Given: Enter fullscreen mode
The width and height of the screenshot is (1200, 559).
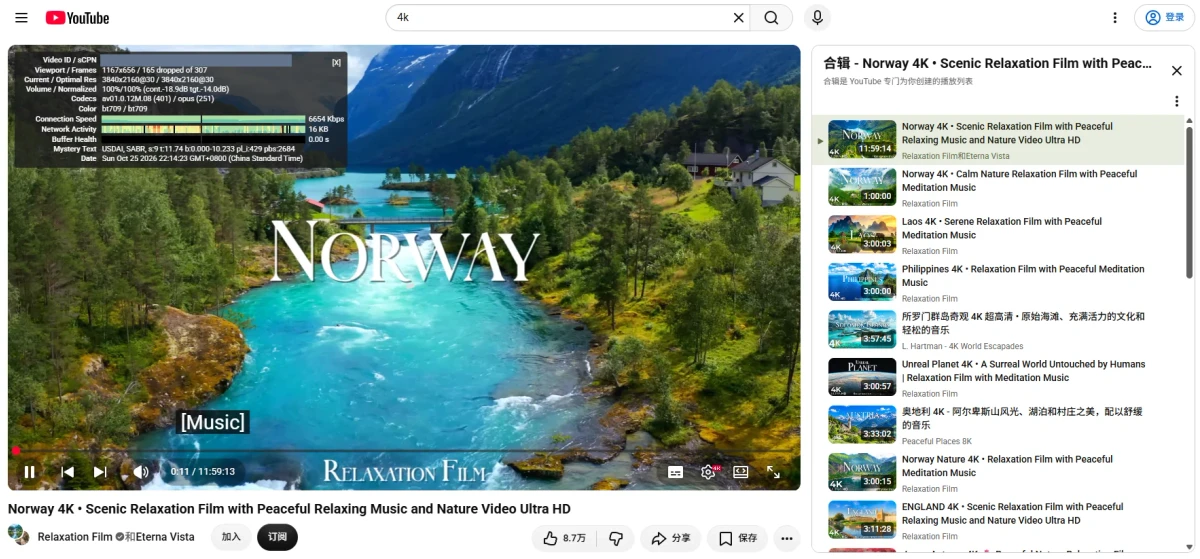Looking at the screenshot, I should (773, 472).
